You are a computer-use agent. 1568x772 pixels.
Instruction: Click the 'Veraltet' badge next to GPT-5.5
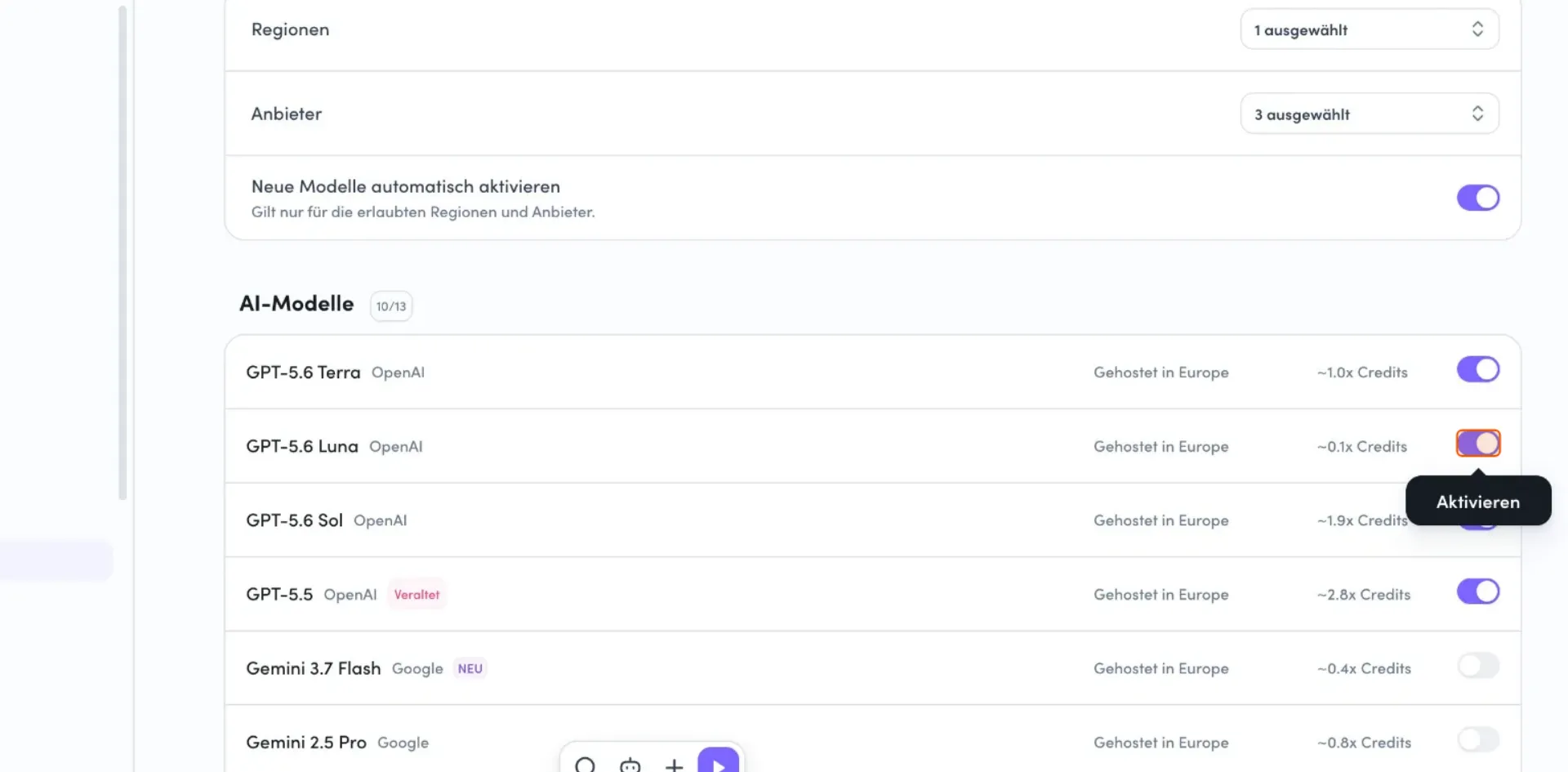(416, 595)
